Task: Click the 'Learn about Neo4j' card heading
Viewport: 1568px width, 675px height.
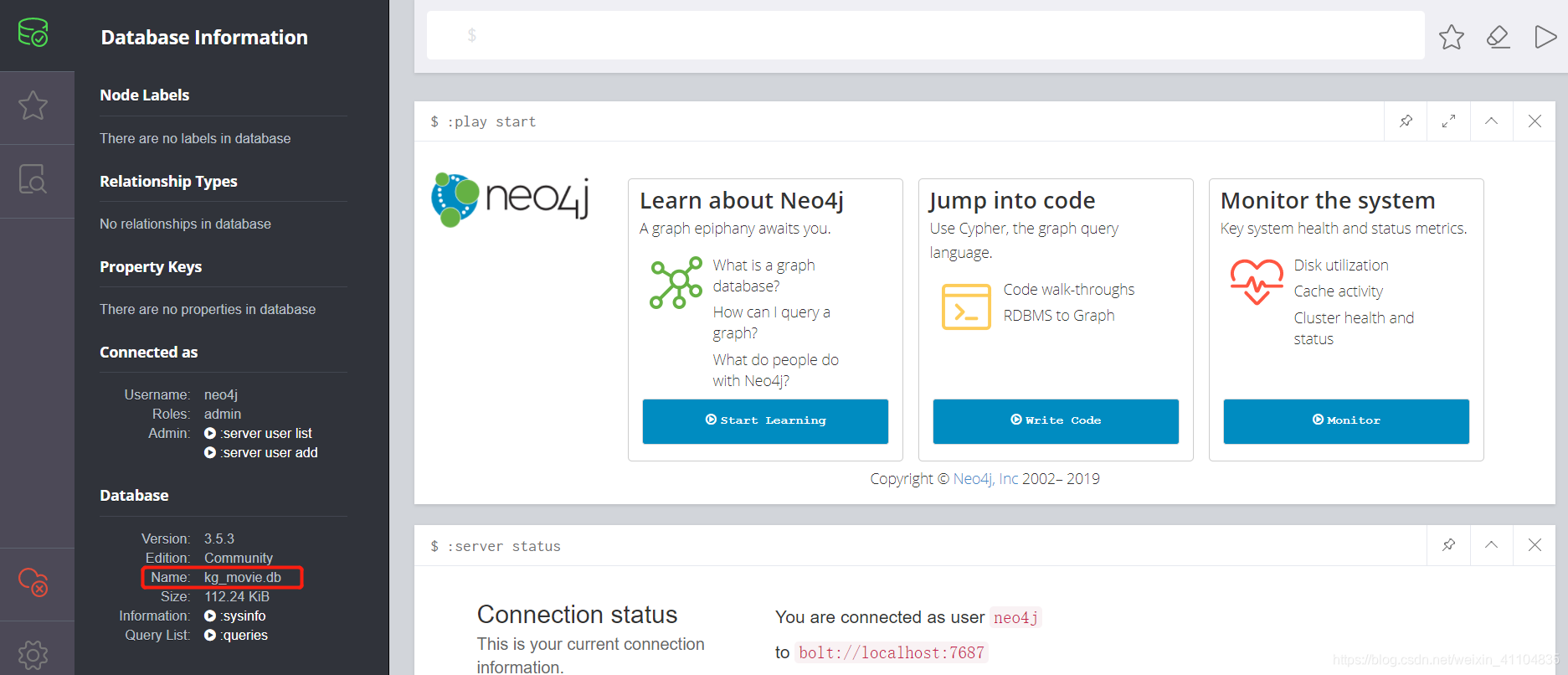Action: click(742, 201)
